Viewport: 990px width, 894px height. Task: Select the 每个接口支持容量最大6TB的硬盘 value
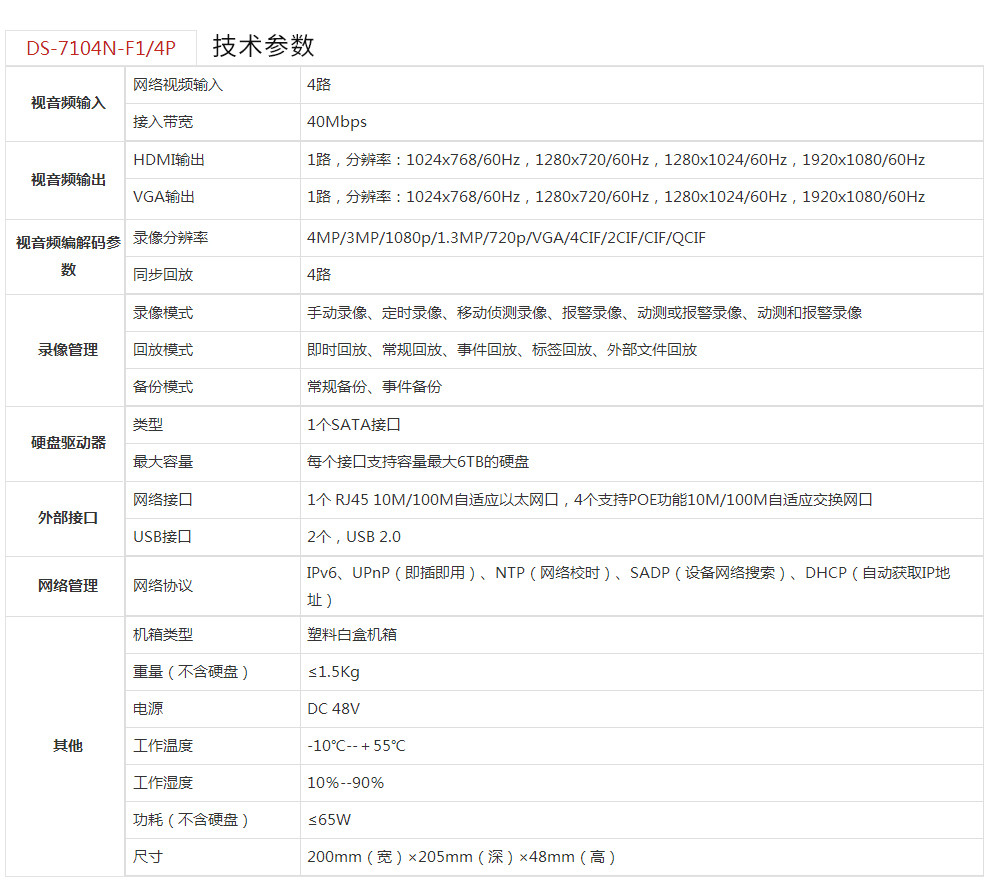point(418,462)
